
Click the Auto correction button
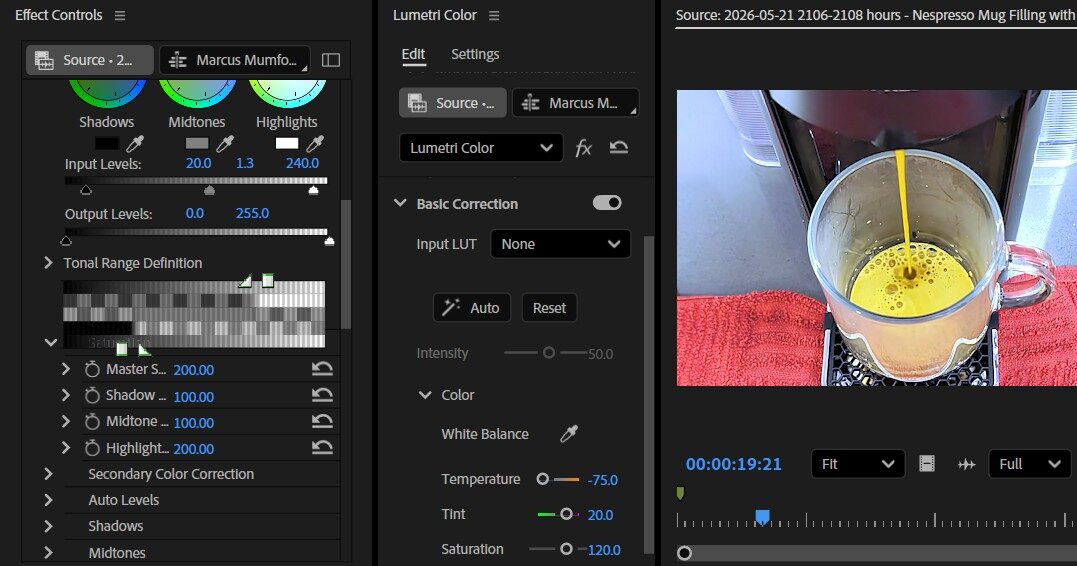(471, 308)
